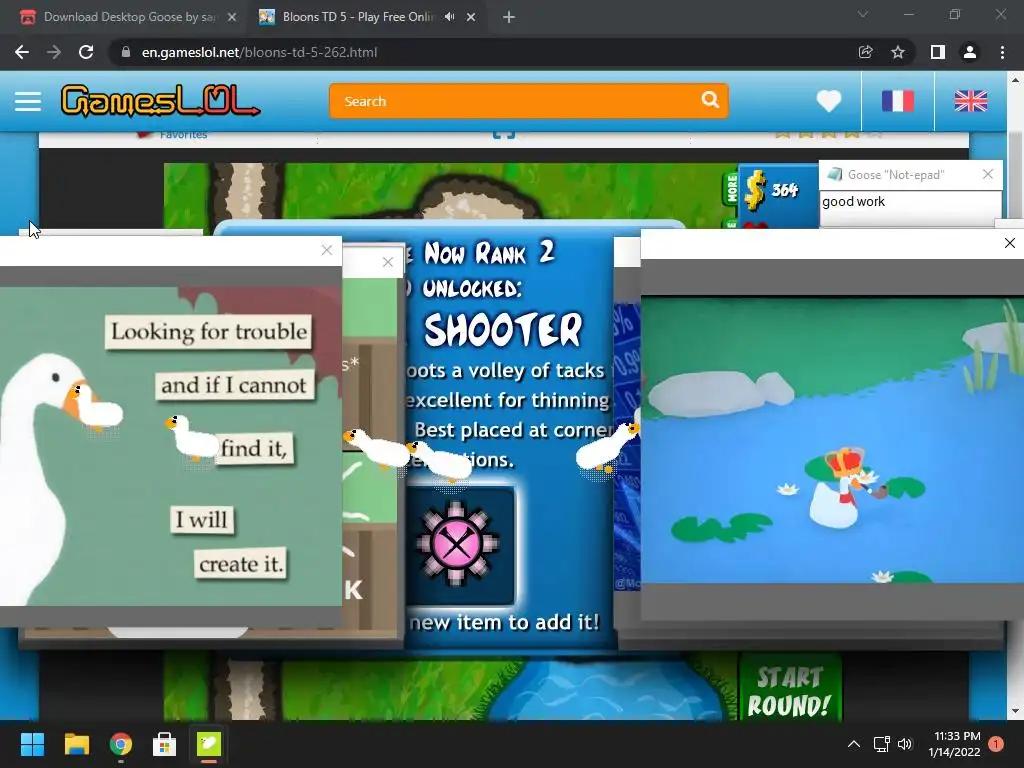Image resolution: width=1024 pixels, height=768 pixels.
Task: Click the page scrollbar down arrow
Action: 1015,711
